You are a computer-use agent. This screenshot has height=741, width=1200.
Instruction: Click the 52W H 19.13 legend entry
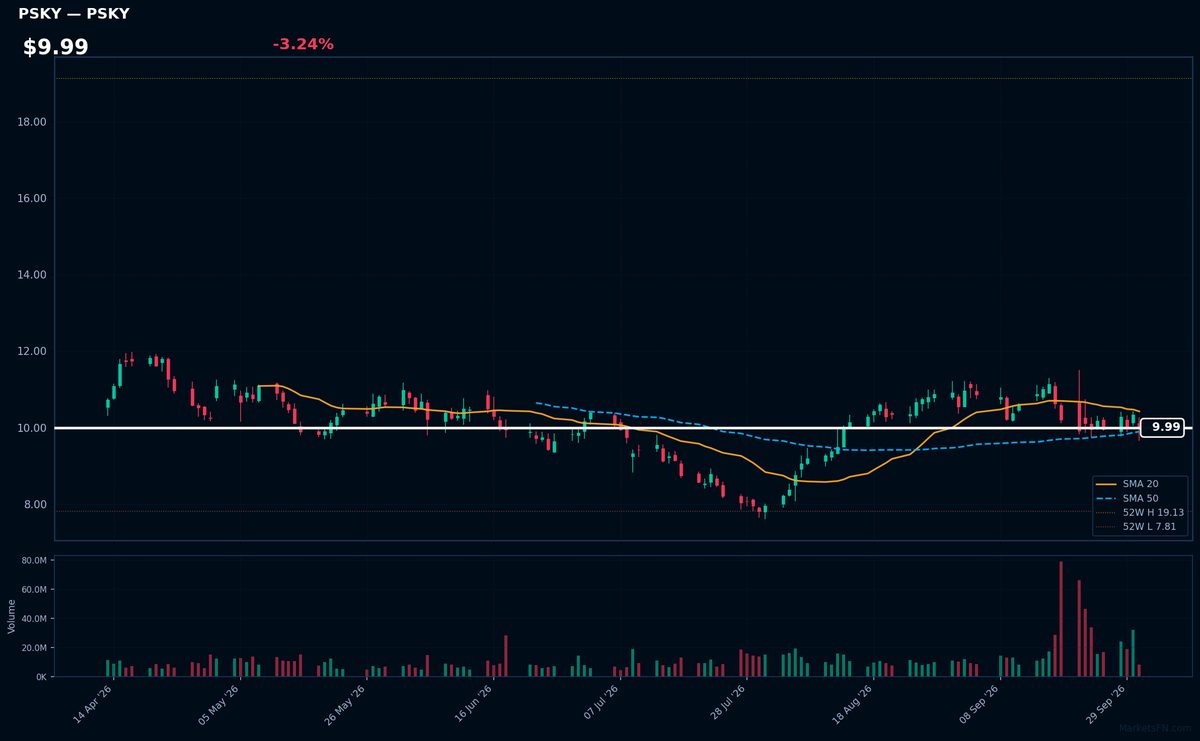tap(1140, 512)
